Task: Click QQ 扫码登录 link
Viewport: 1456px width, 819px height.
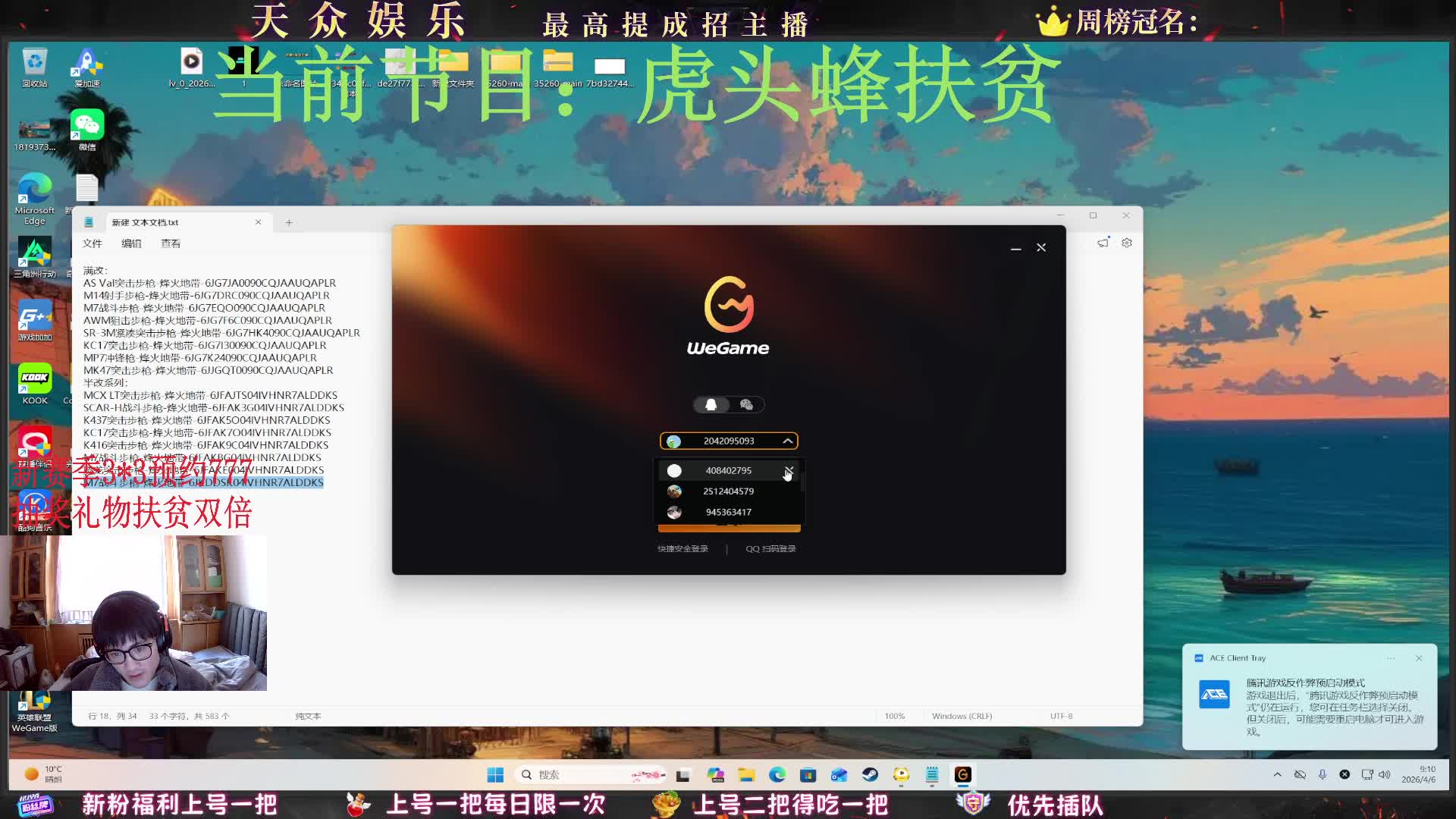Action: pyautogui.click(x=770, y=549)
